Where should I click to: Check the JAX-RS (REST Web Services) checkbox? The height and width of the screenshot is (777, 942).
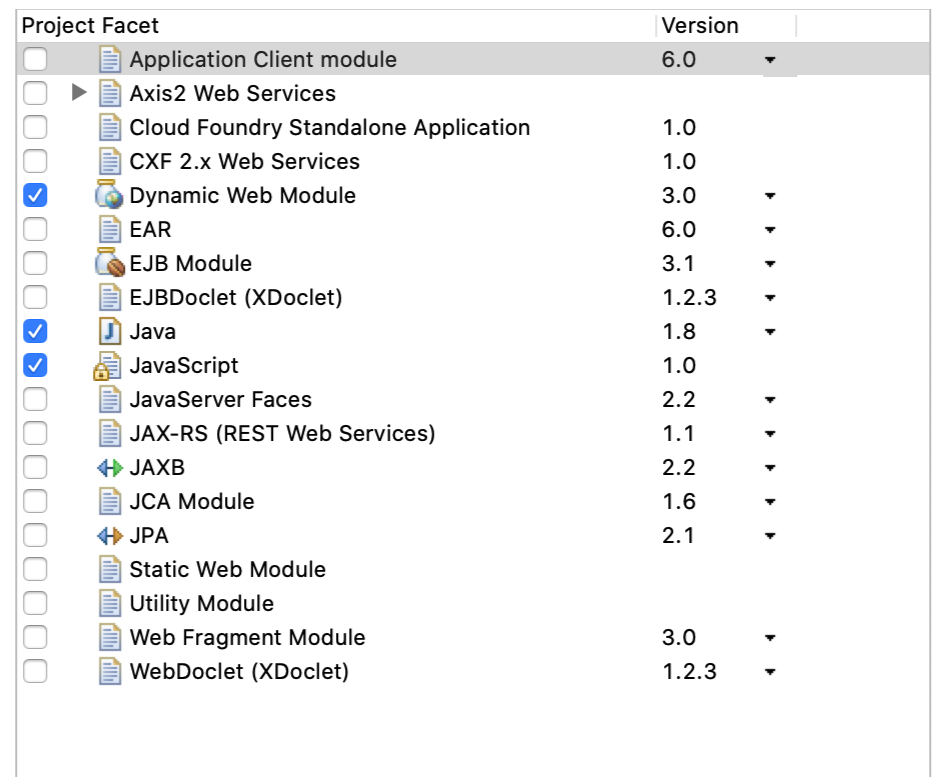(x=35, y=433)
